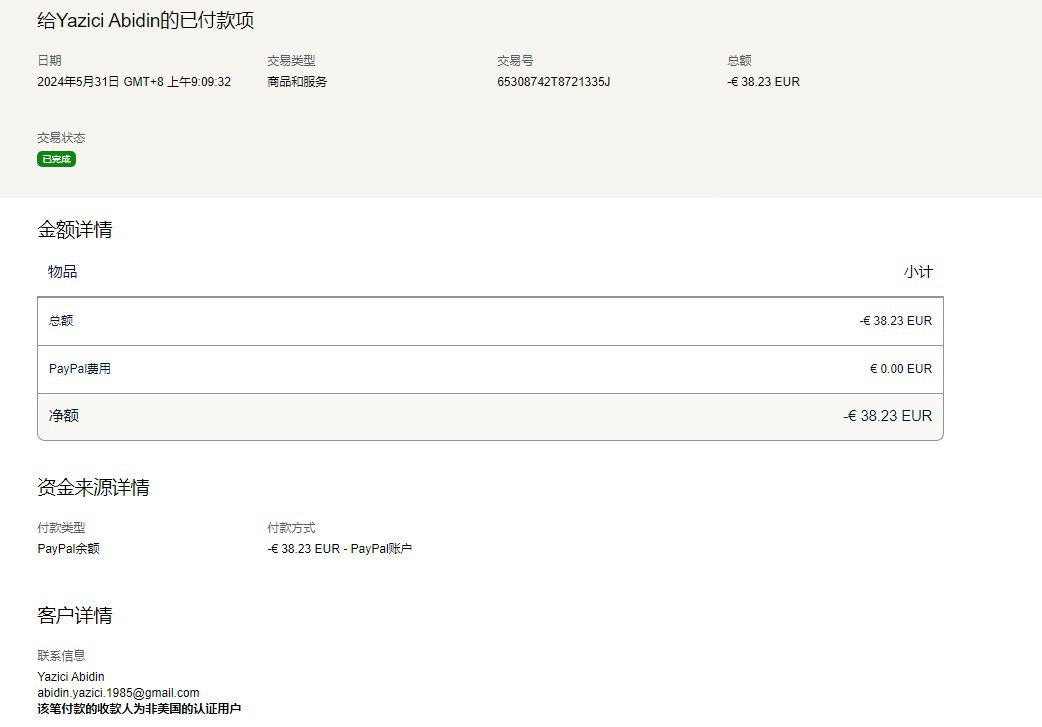Click the 交易状态 label
Screen dimensions: 1042x727
point(61,138)
